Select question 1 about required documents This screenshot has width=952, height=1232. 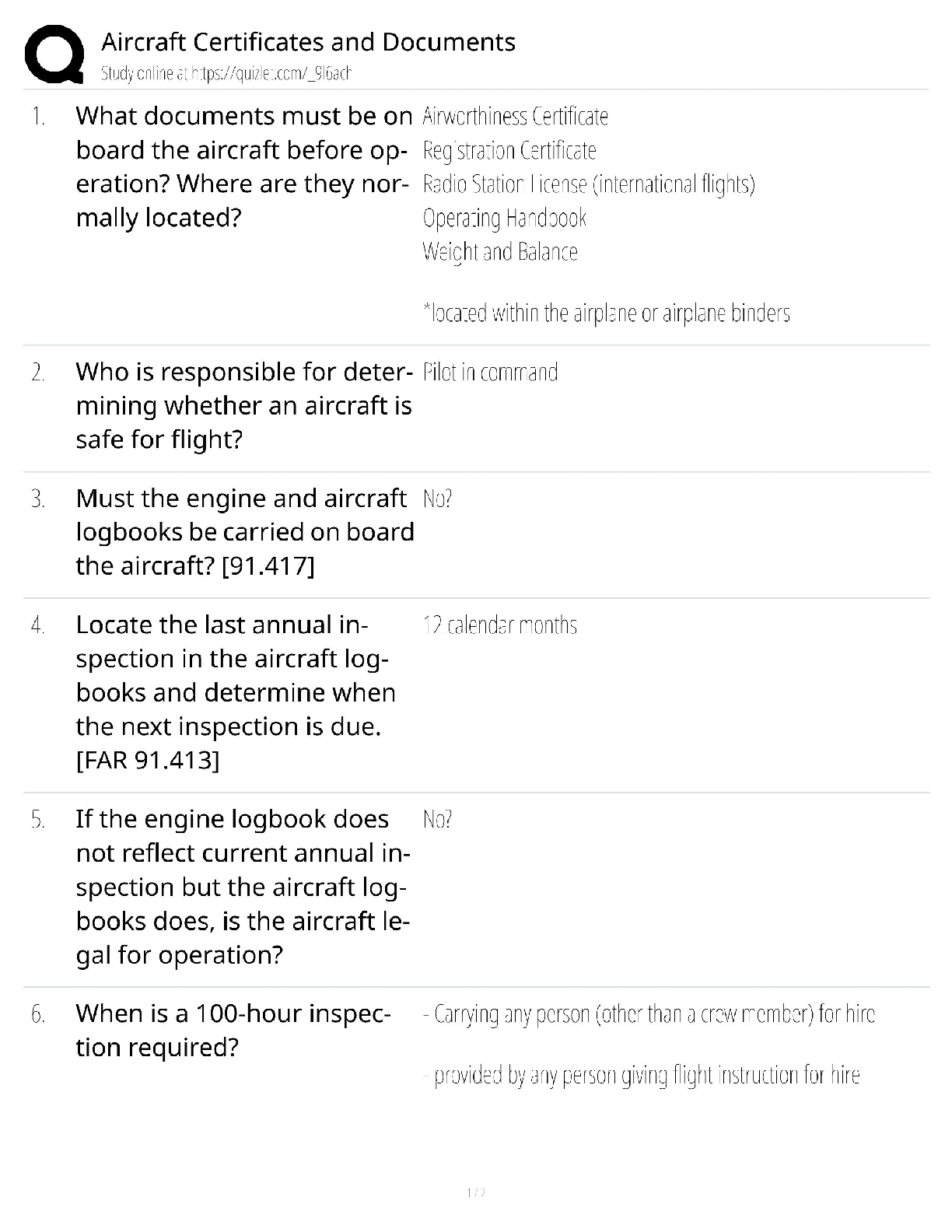243,166
